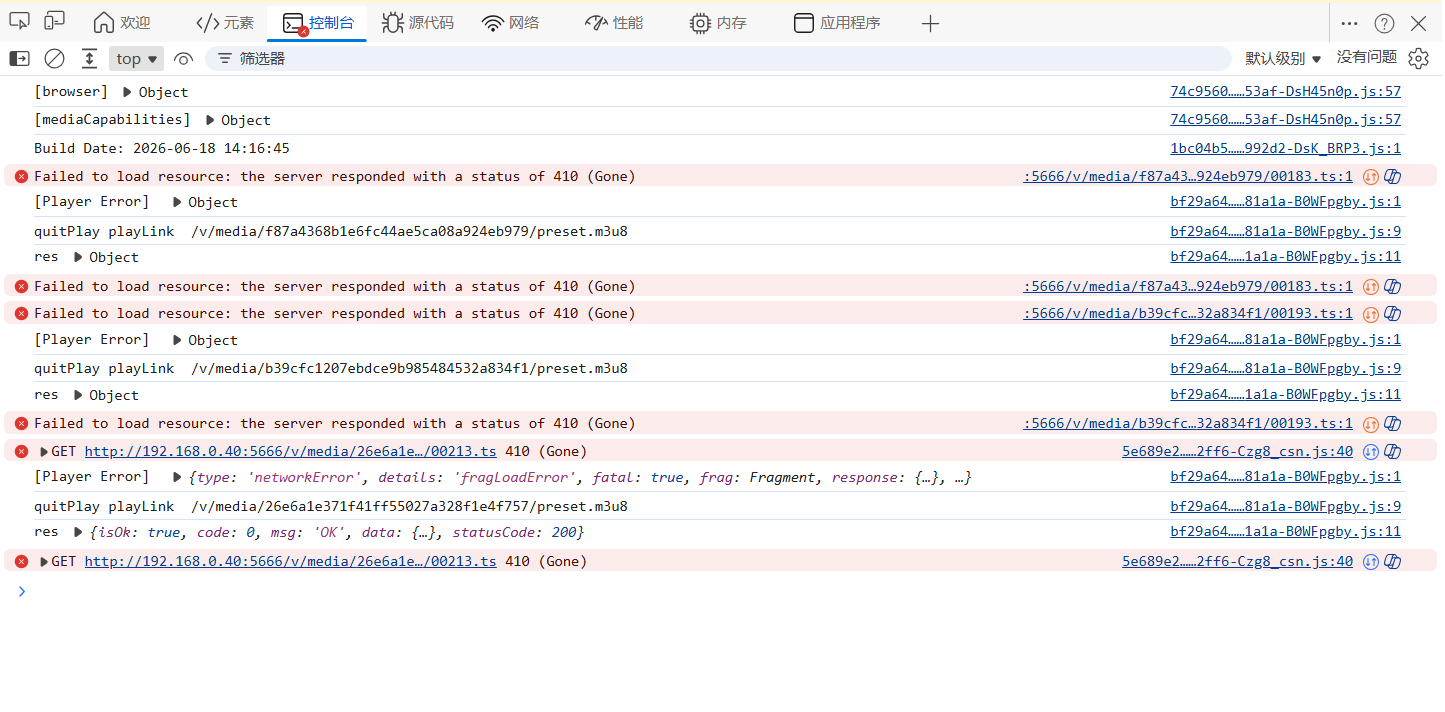Screen dimensions: 1445x712
Task: Select the Build Date: 2026-06-18 14:16:45 message
Action: pos(162,148)
